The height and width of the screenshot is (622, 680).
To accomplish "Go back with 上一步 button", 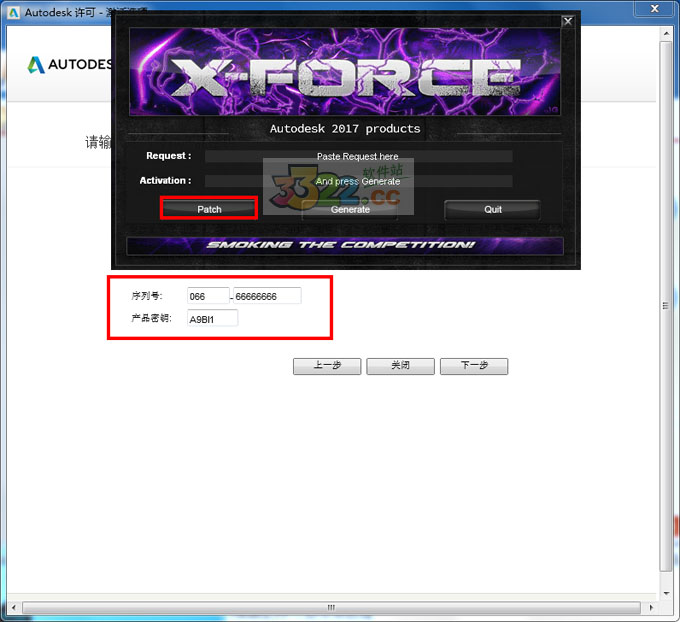I will 327,366.
